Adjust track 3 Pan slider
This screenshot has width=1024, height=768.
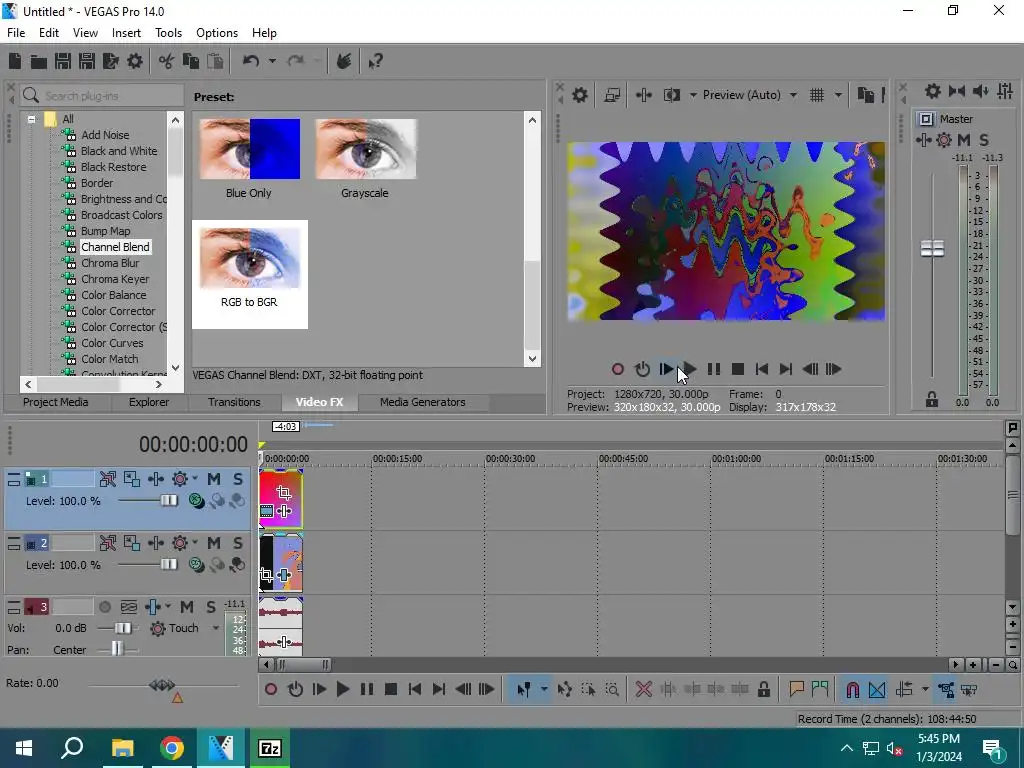116,649
